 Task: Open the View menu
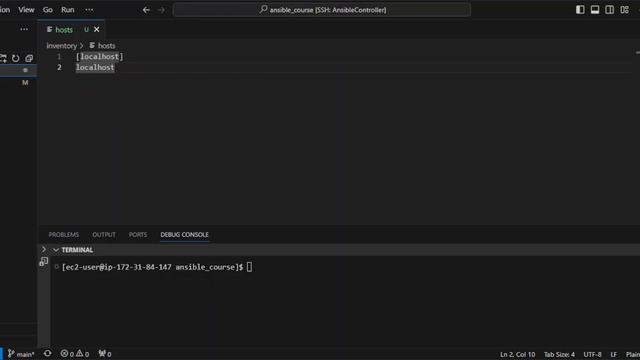26,10
